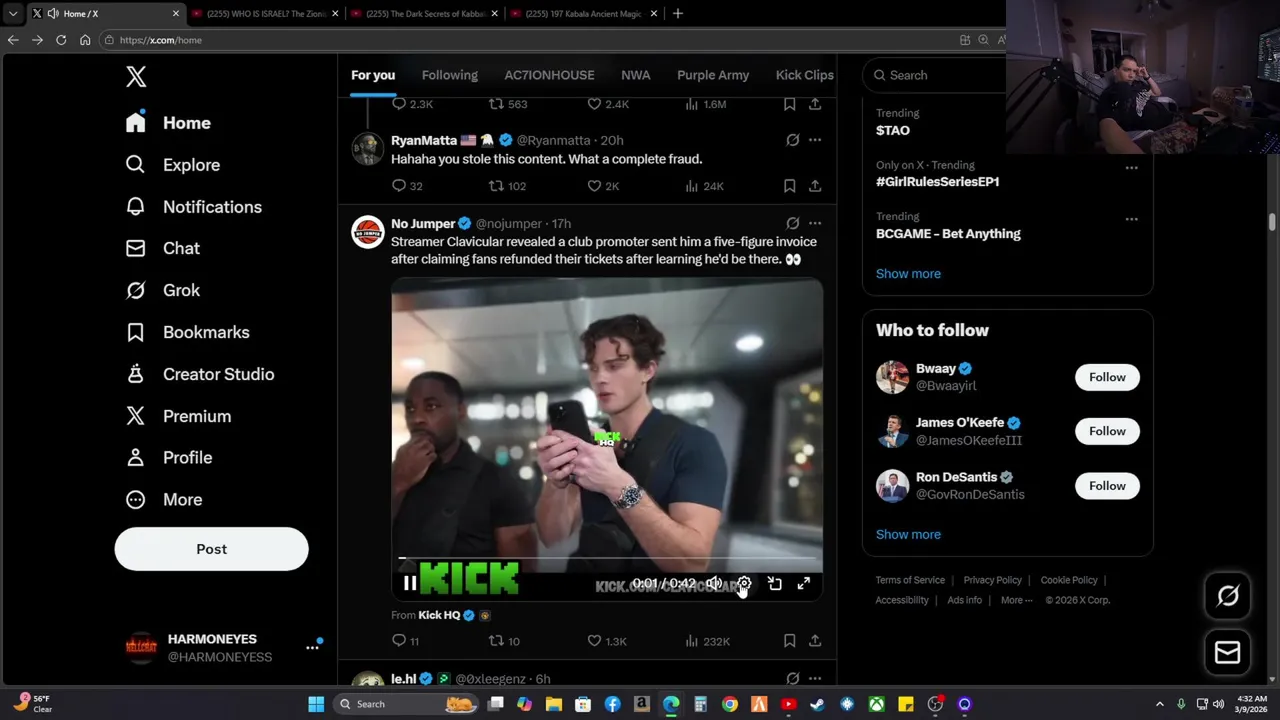Mute the video volume

(x=714, y=583)
